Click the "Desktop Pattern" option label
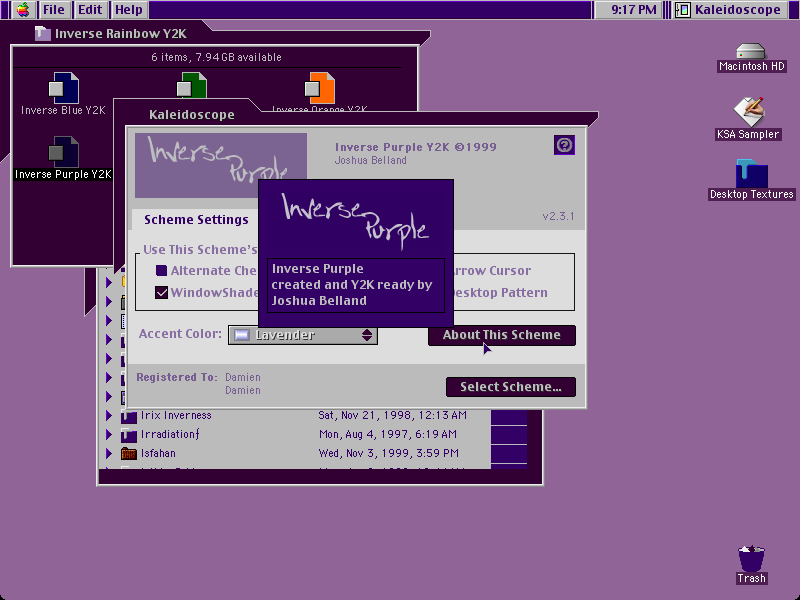This screenshot has width=800, height=600. coord(500,292)
